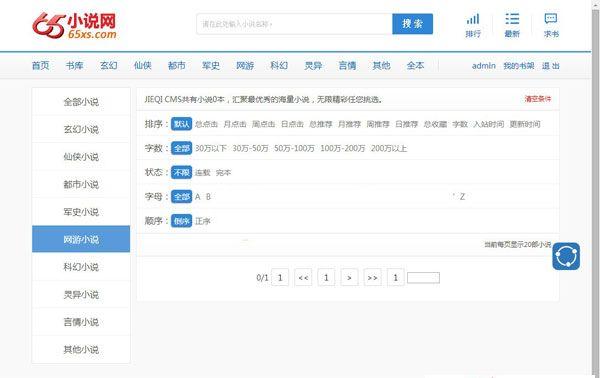
Task: Select 言情小说 in the sidebar
Action: pos(81,322)
